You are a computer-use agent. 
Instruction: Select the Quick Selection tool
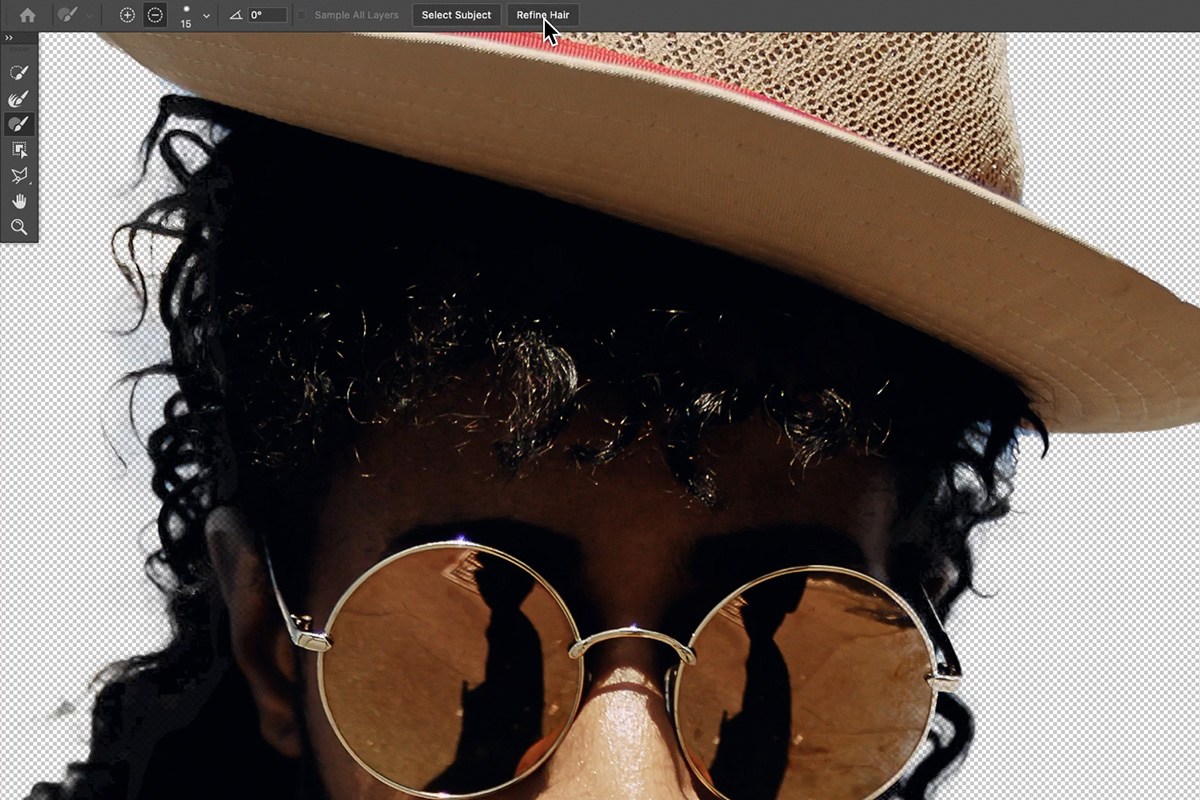[x=19, y=73]
